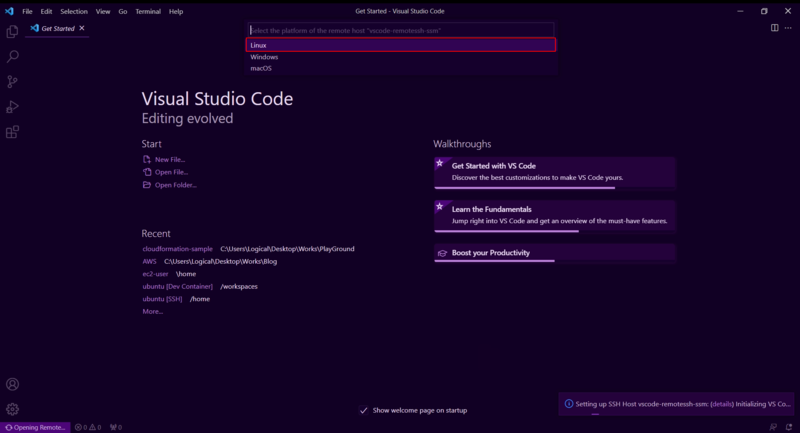Open the Extensions view

[12, 132]
